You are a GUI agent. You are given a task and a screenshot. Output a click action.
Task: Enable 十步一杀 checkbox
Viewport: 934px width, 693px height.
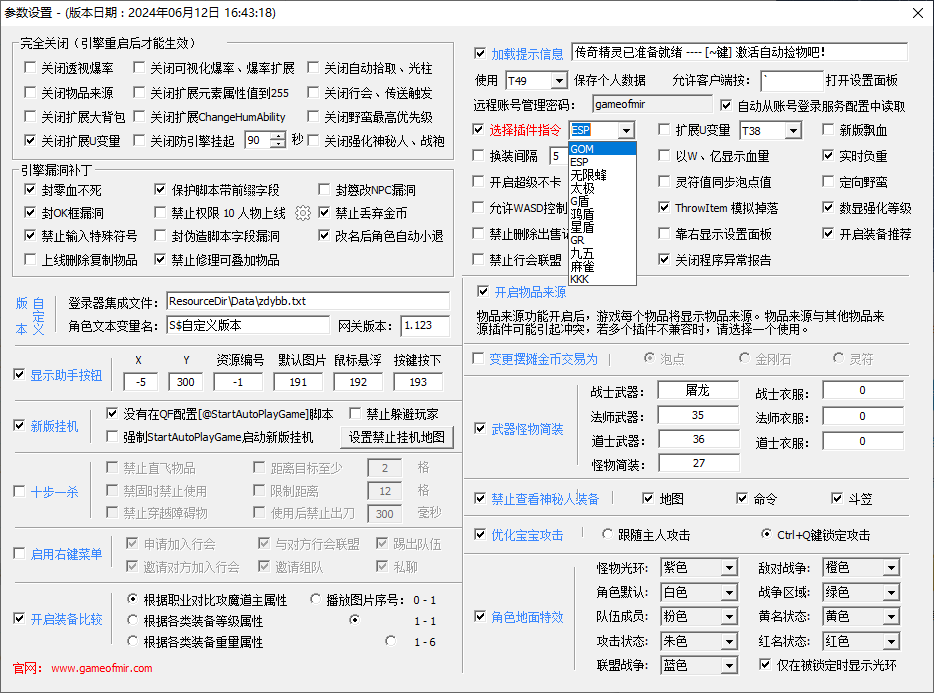click(19, 491)
